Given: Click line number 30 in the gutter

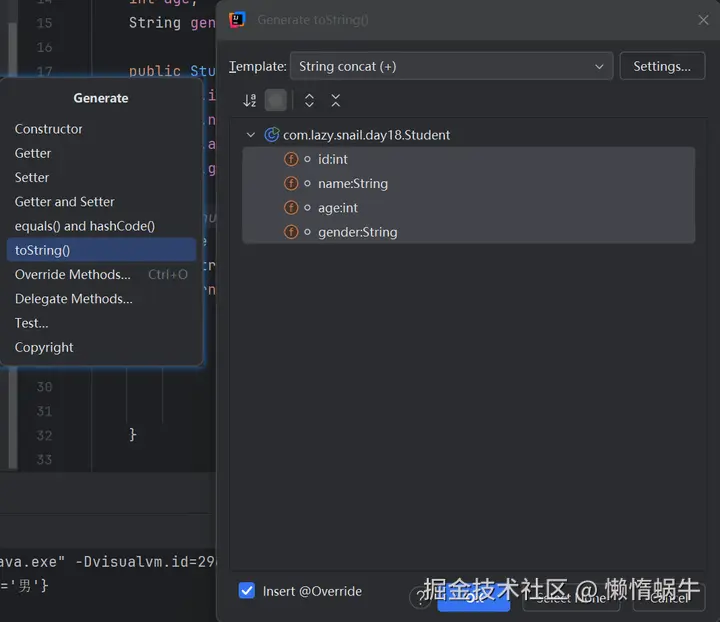Looking at the screenshot, I should (x=45, y=387).
